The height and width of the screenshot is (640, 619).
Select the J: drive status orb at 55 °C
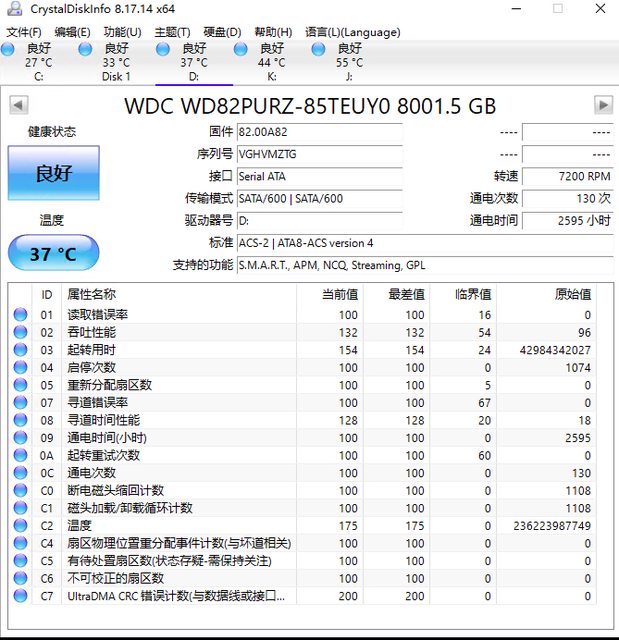318,49
